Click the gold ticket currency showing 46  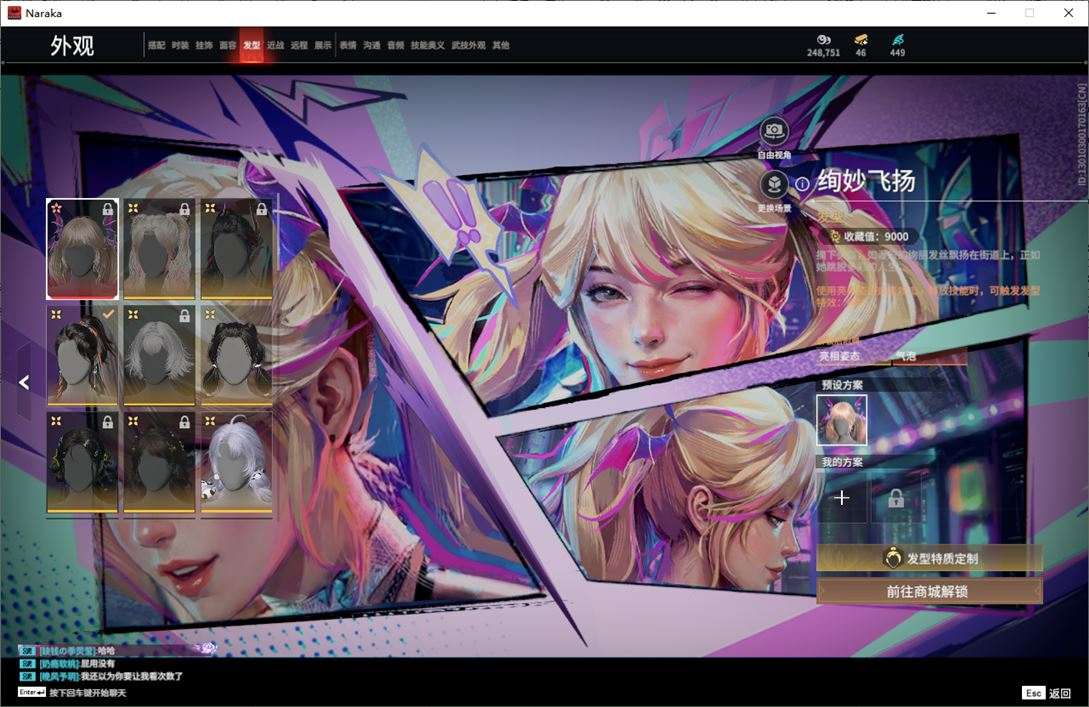pyautogui.click(x=861, y=40)
